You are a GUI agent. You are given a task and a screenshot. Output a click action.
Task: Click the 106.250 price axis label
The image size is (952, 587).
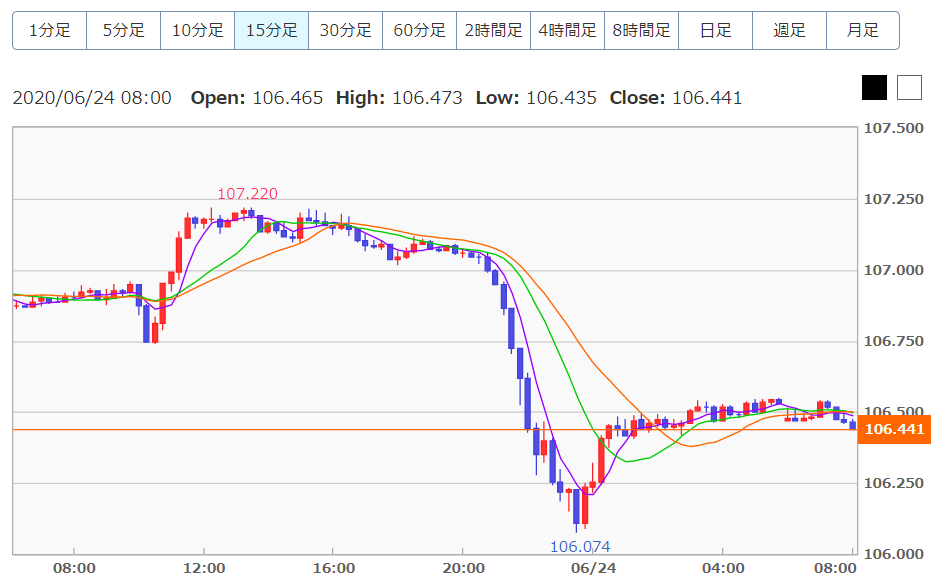(894, 483)
